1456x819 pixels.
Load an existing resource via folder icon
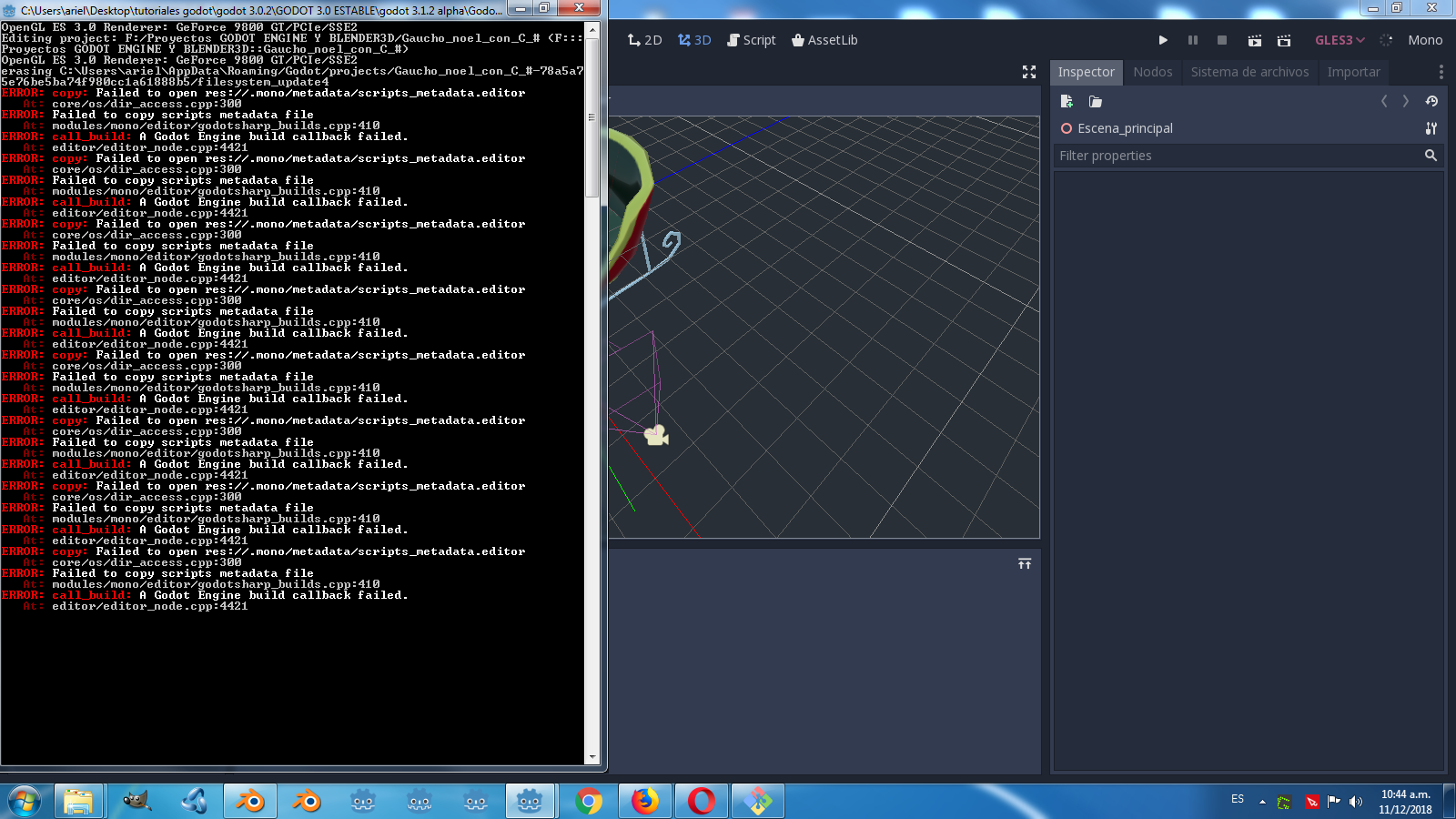pyautogui.click(x=1095, y=101)
